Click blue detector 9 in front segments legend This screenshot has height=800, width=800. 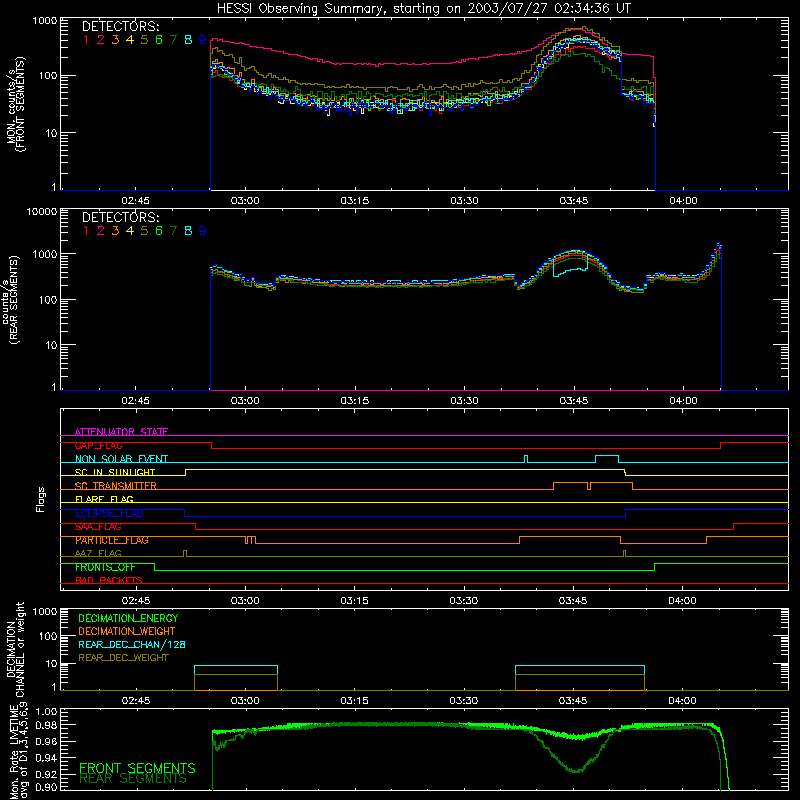tap(203, 40)
